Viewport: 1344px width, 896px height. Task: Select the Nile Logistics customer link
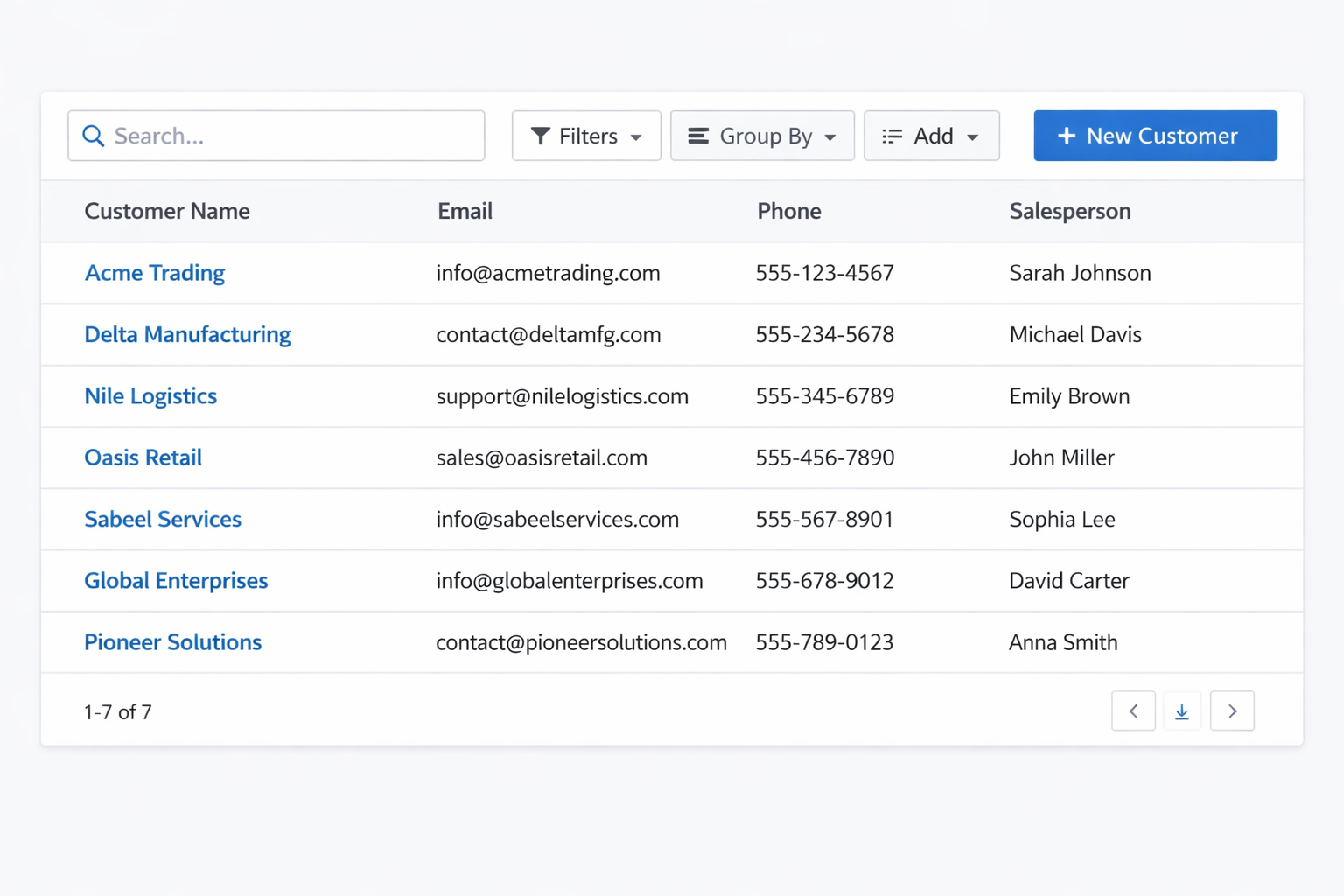(x=150, y=396)
